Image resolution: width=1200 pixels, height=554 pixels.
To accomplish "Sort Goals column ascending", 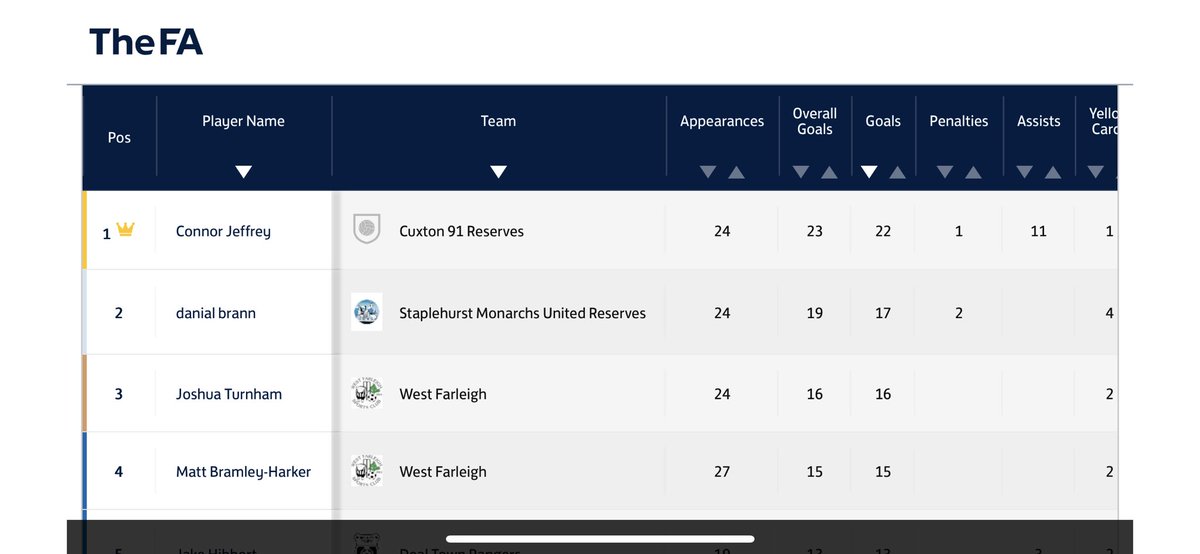I will 897,172.
